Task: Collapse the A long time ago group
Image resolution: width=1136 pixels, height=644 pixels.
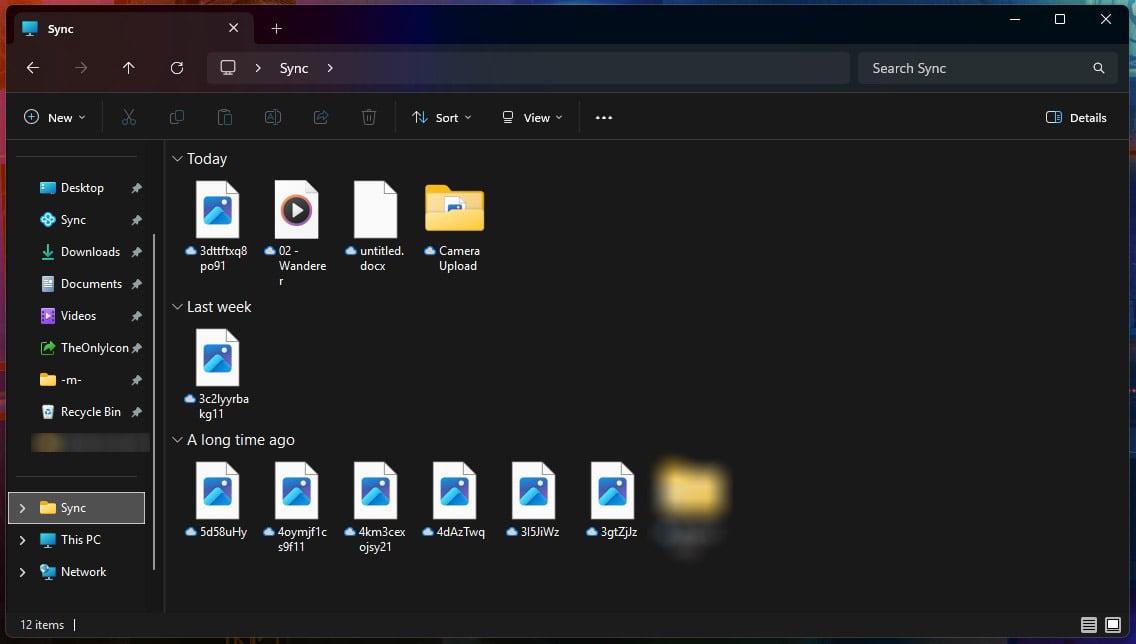Action: (177, 440)
